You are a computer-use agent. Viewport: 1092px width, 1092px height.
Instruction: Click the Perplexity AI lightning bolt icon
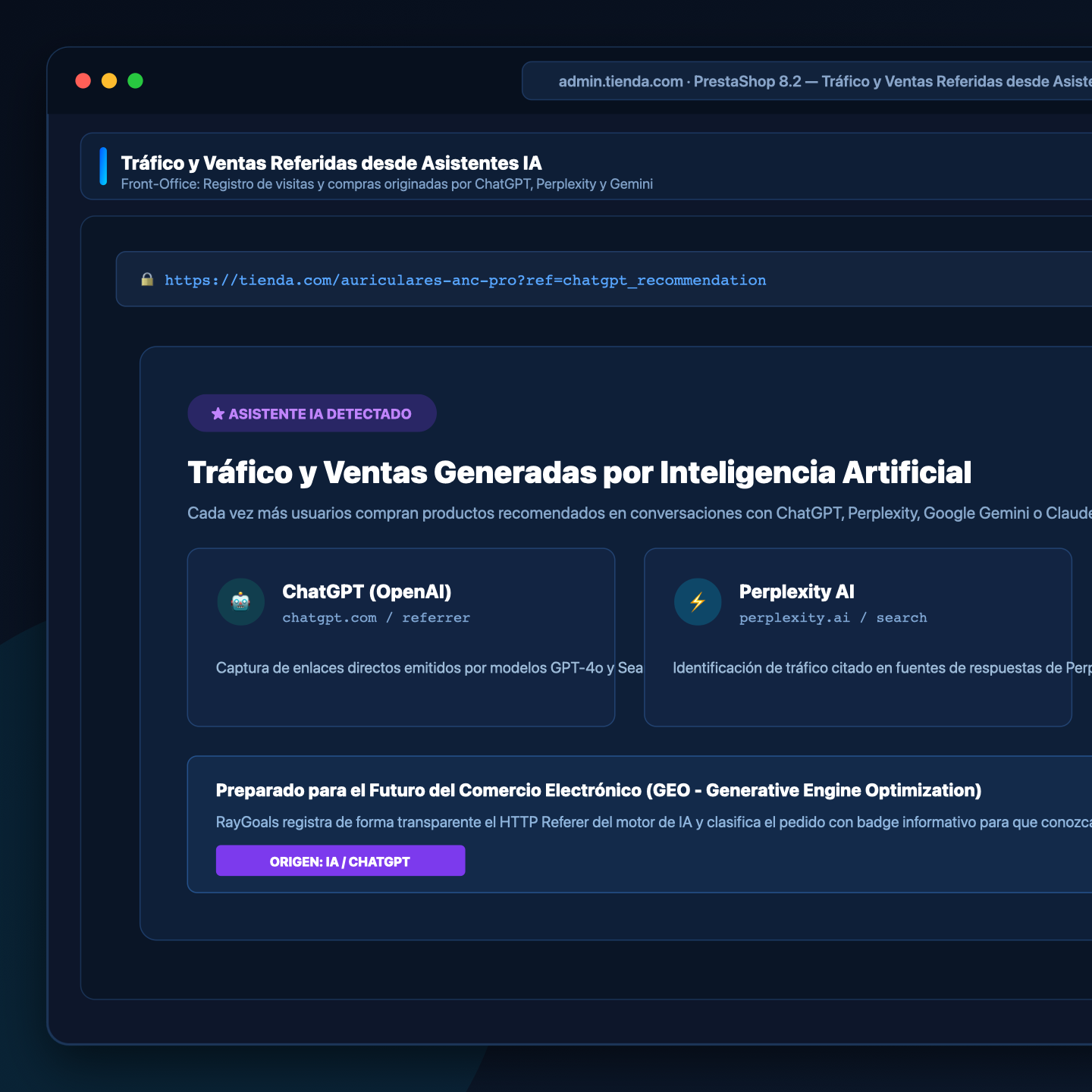(698, 602)
